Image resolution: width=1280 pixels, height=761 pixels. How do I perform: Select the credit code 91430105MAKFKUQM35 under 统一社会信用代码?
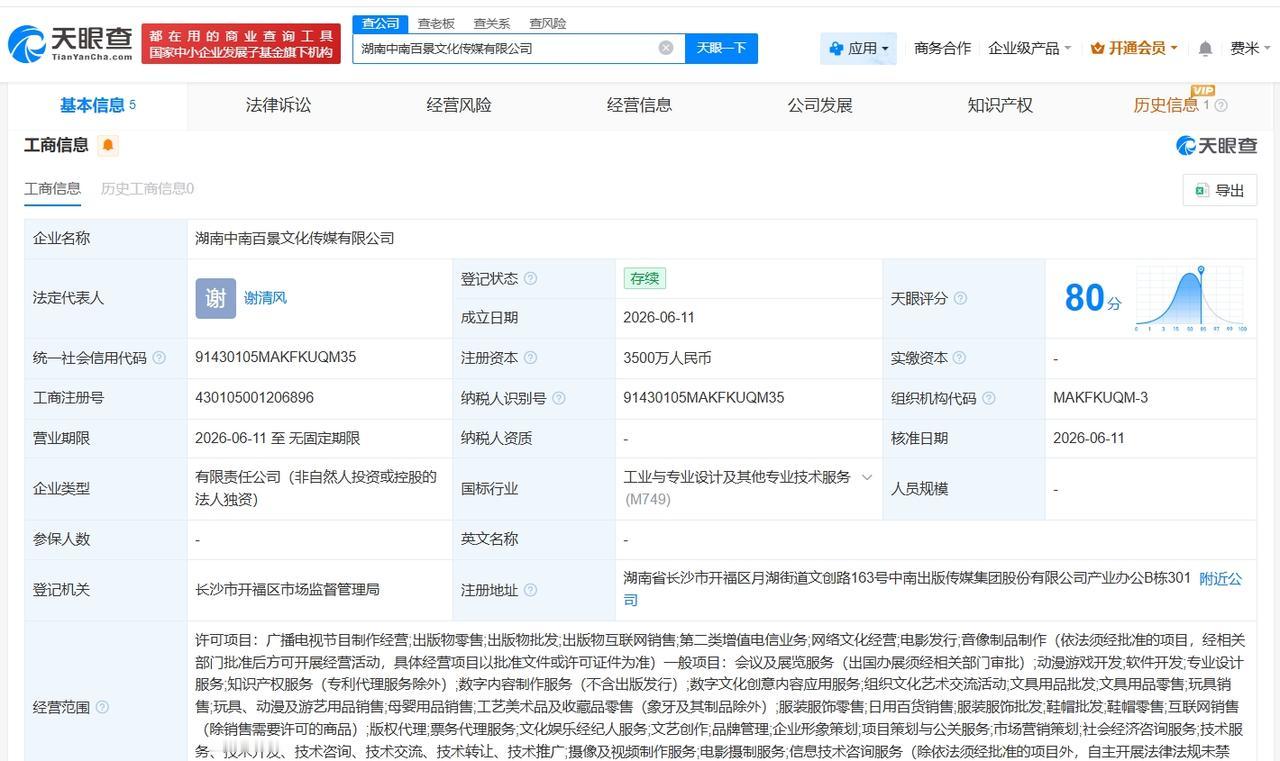tap(276, 357)
